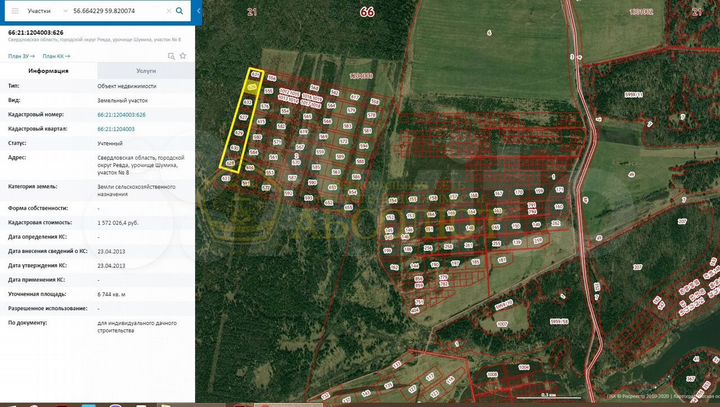
Task: Switch to the Информация tab
Action: point(48,71)
